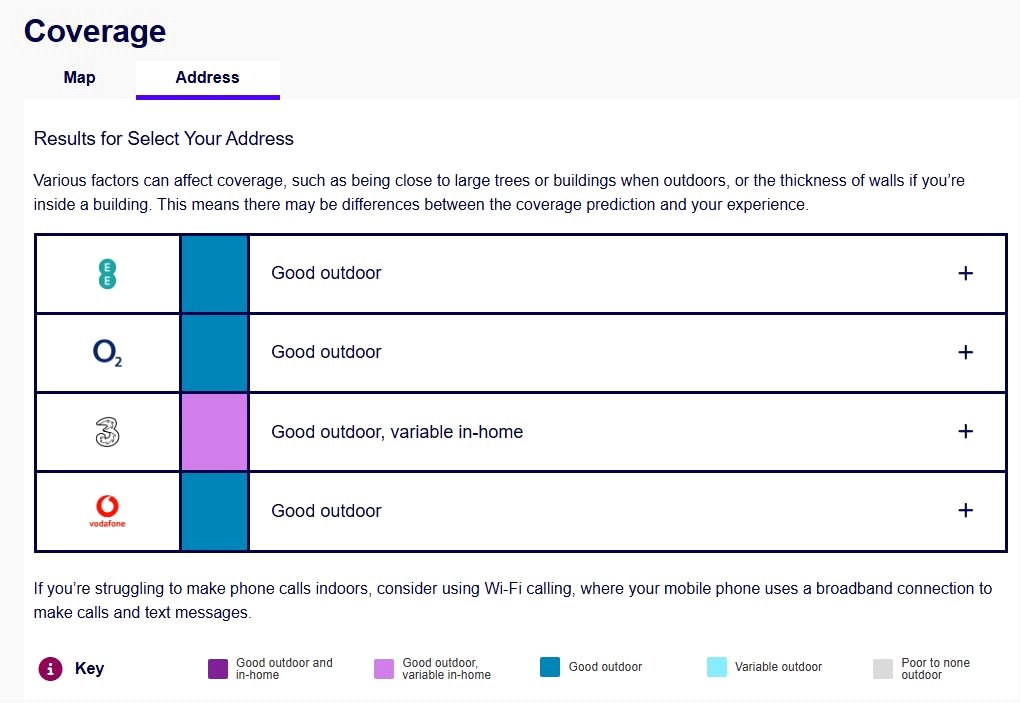Click the lilac variable in-home key swatch

(384, 669)
